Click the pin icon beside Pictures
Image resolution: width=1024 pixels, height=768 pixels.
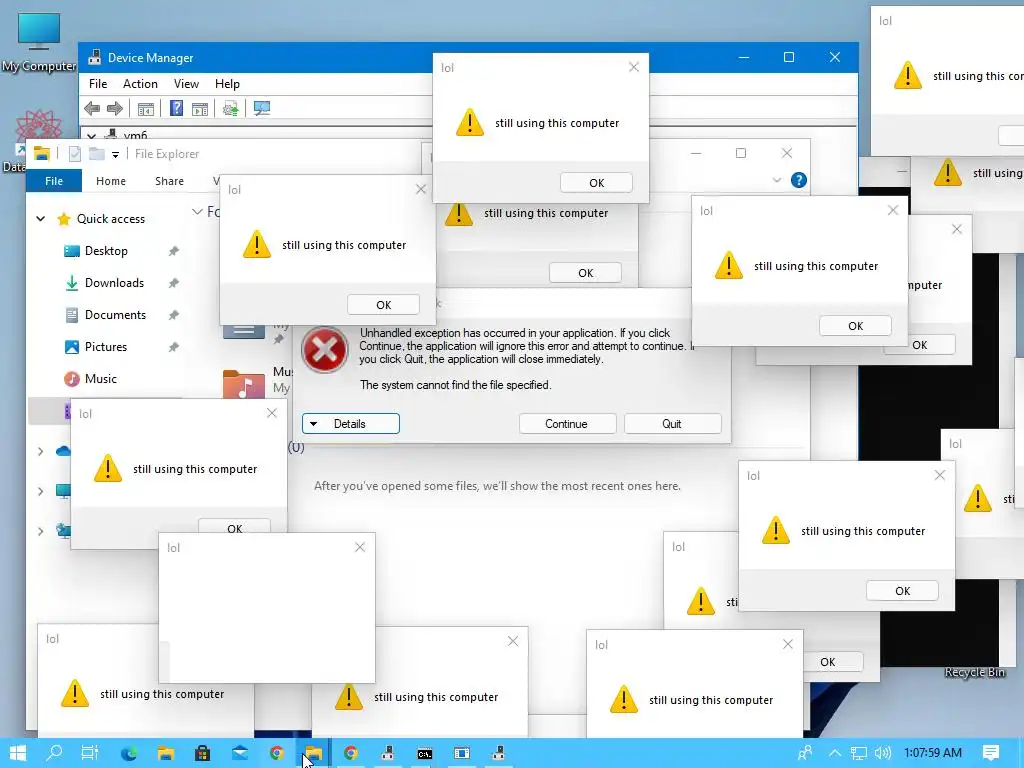pyautogui.click(x=174, y=347)
